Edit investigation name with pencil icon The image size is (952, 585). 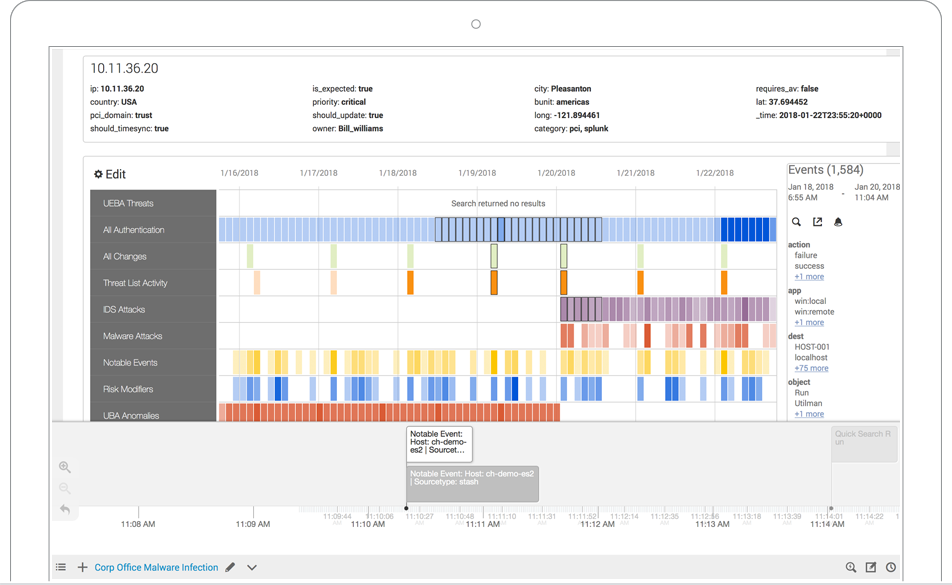coord(230,567)
